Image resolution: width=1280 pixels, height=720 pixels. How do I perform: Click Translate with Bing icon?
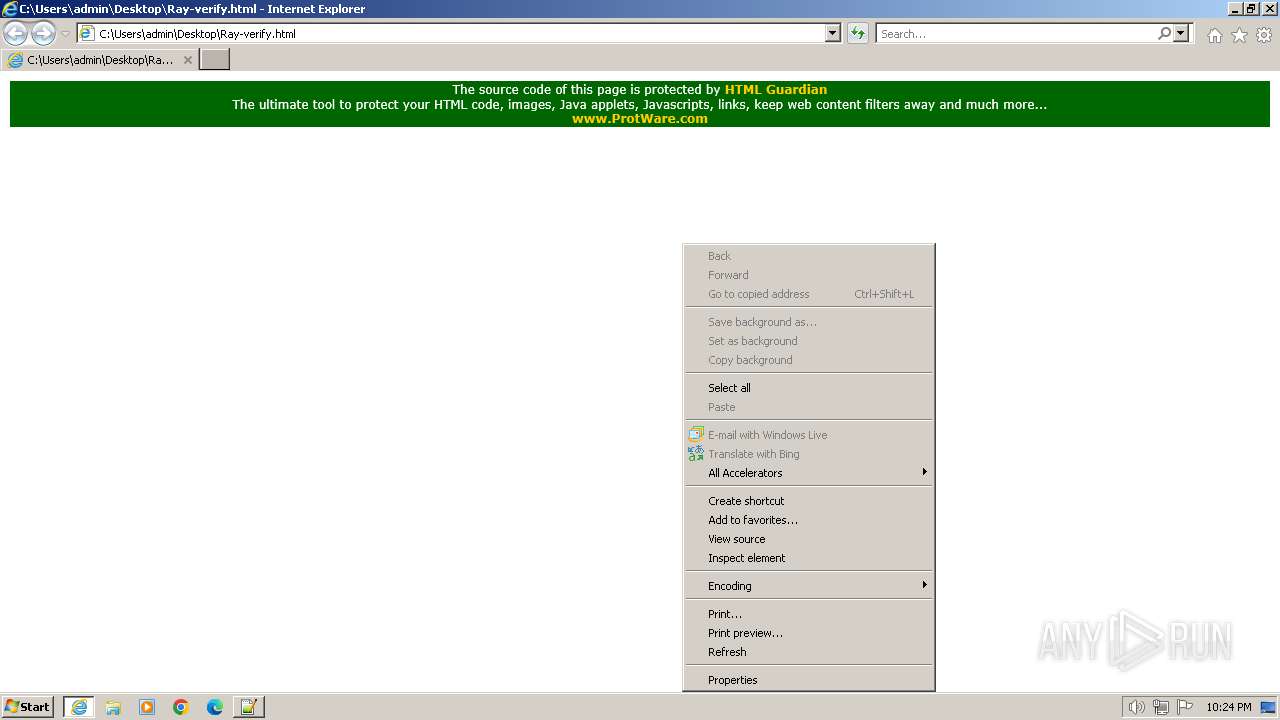[696, 453]
